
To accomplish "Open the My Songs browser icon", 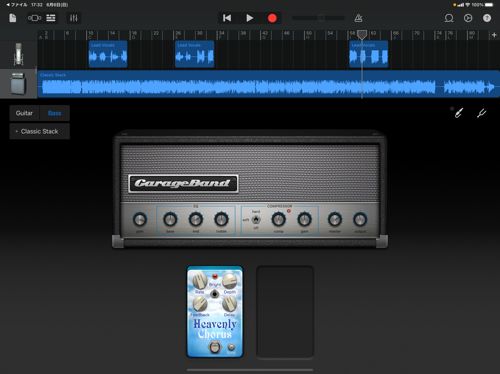I will [13, 18].
